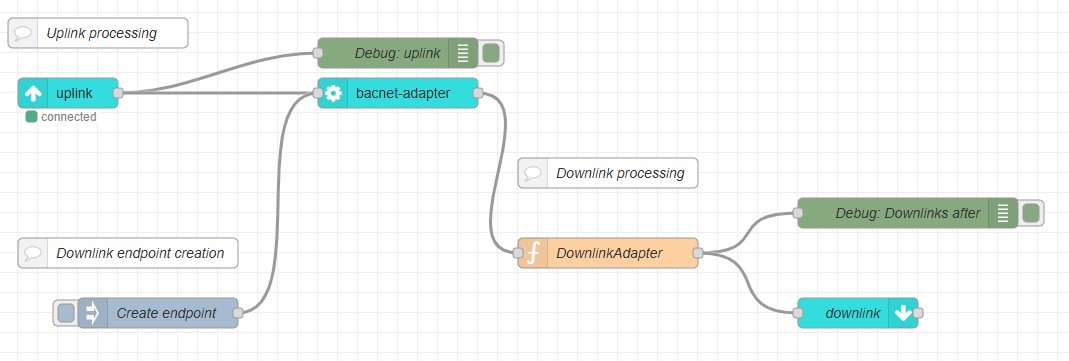Click the green connected status indicator
Screen dimensions: 1069x361
31,116
